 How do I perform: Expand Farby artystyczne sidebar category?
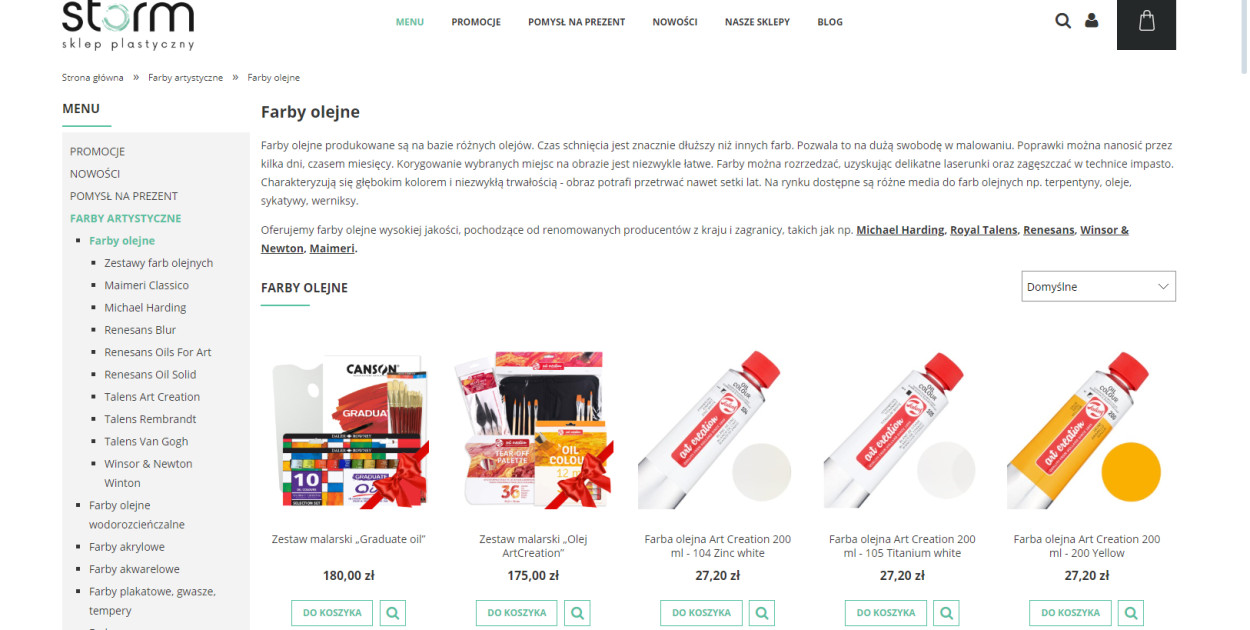pos(125,218)
